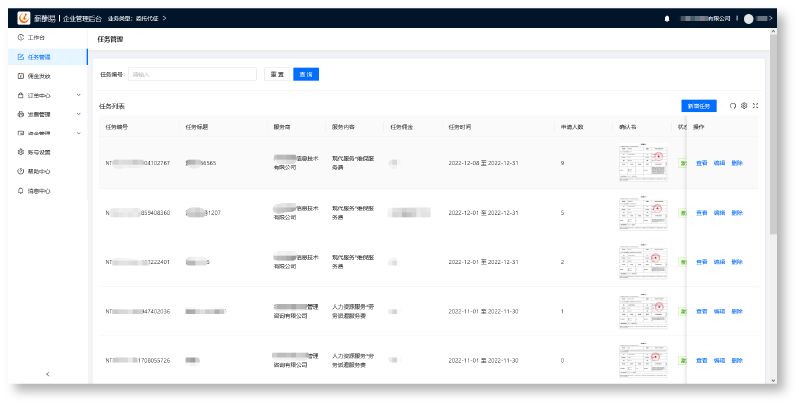Collapse sidebar using bottom arrow icon
Image resolution: width=799 pixels, height=406 pixels.
click(47, 374)
